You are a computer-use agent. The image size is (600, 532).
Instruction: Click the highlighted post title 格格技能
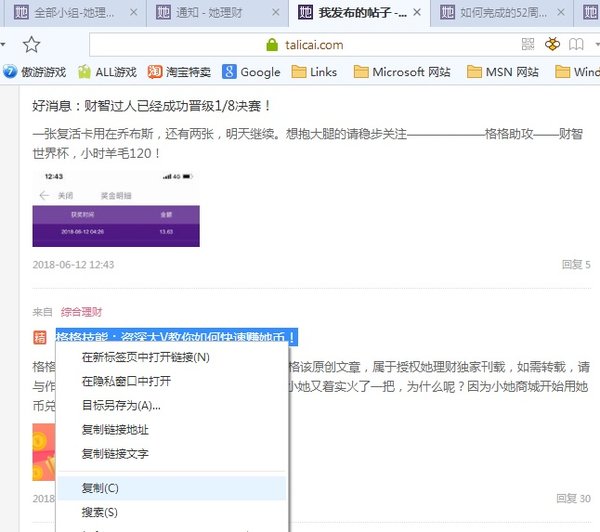(176, 337)
